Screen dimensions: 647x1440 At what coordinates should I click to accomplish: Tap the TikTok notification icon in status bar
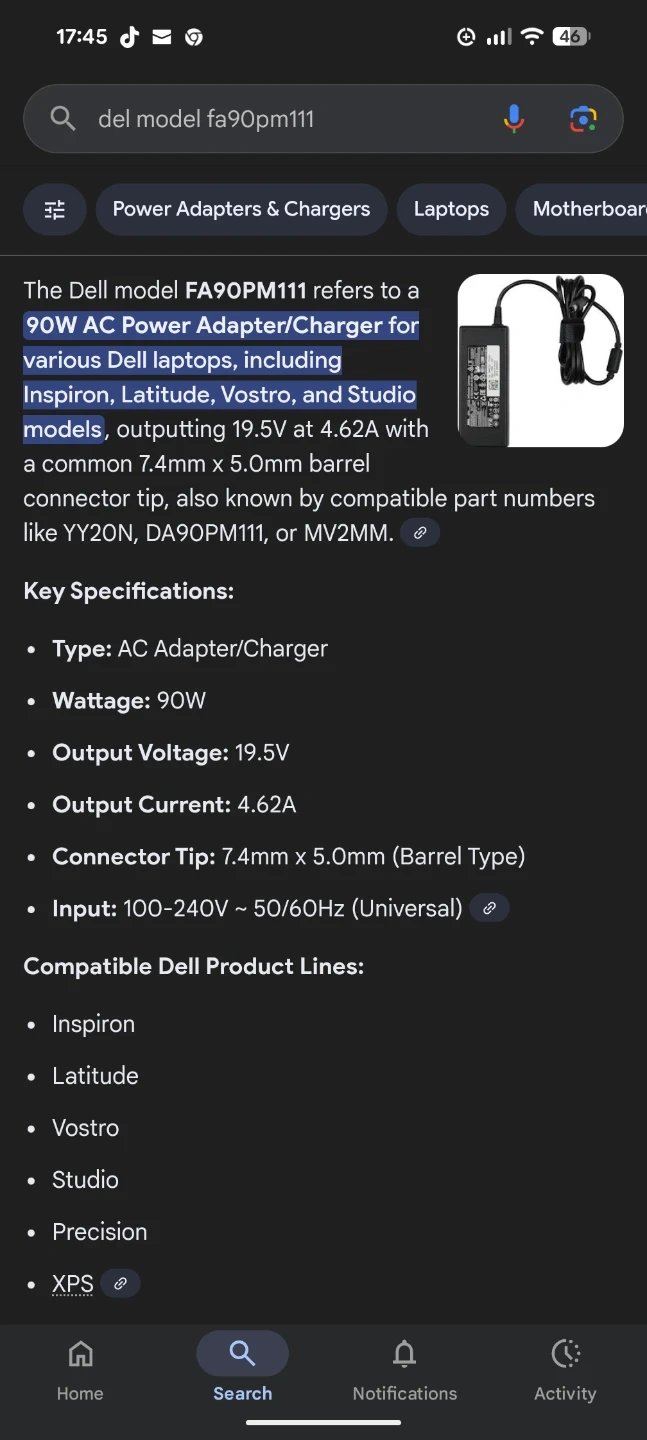(129, 37)
